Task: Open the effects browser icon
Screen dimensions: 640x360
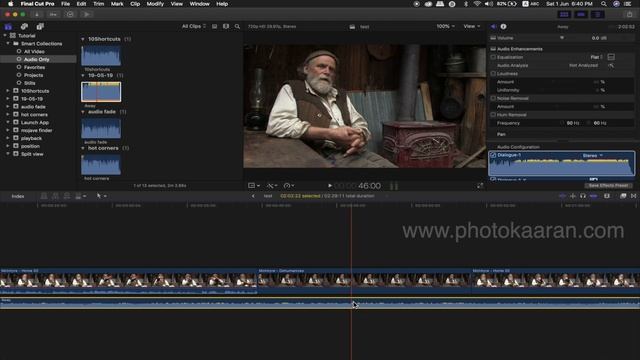Action: (x=623, y=196)
